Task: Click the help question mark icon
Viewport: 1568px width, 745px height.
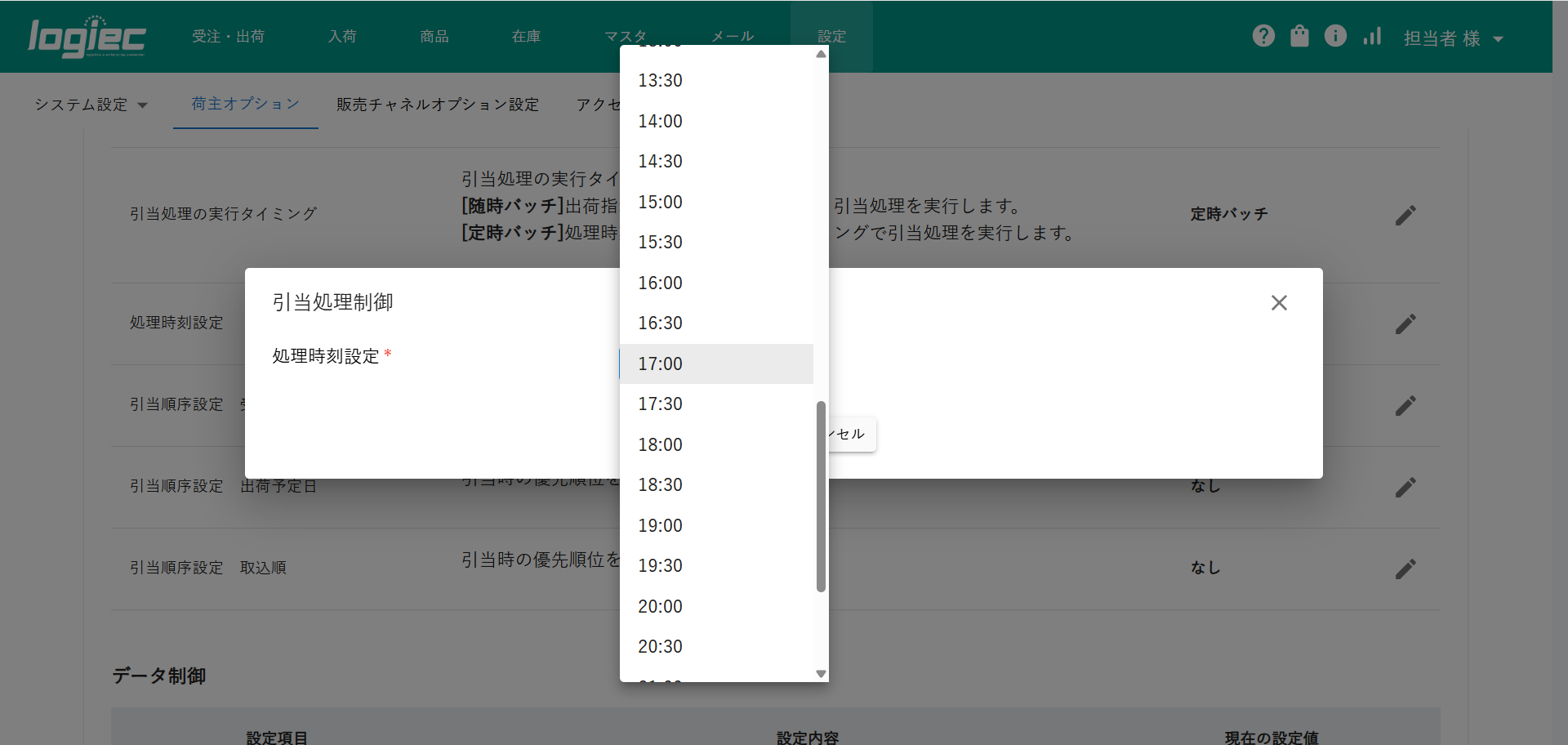Action: click(x=1263, y=36)
